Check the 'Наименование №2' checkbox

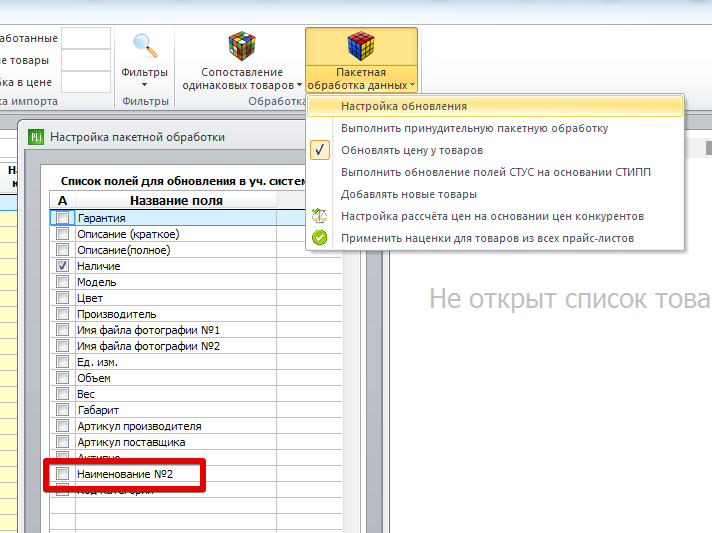coord(63,474)
